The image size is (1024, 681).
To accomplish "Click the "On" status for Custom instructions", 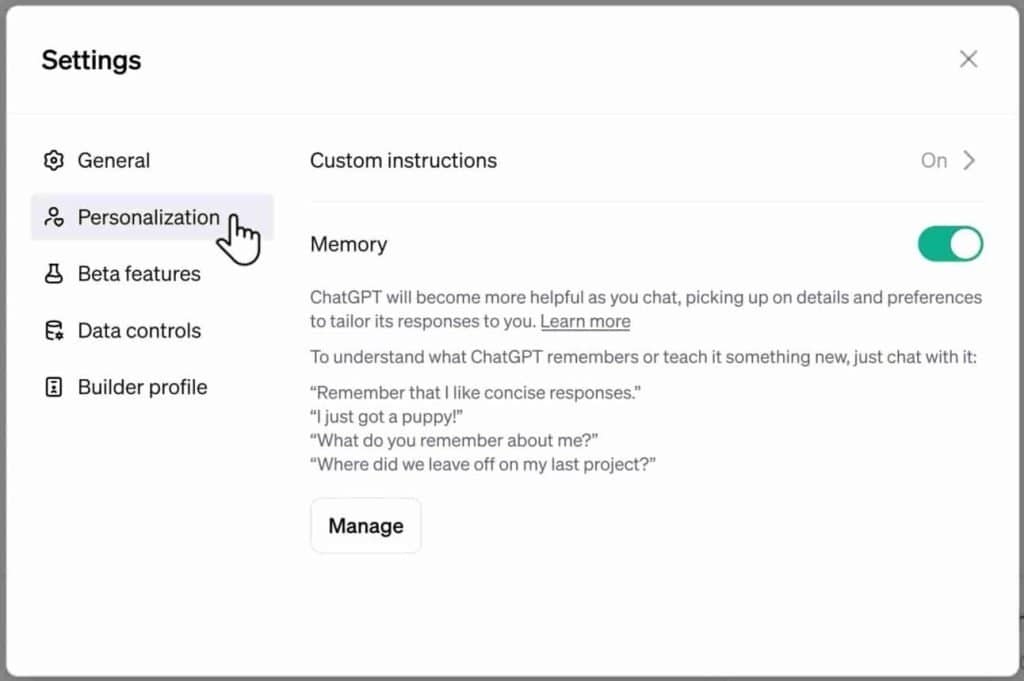I will [x=933, y=161].
